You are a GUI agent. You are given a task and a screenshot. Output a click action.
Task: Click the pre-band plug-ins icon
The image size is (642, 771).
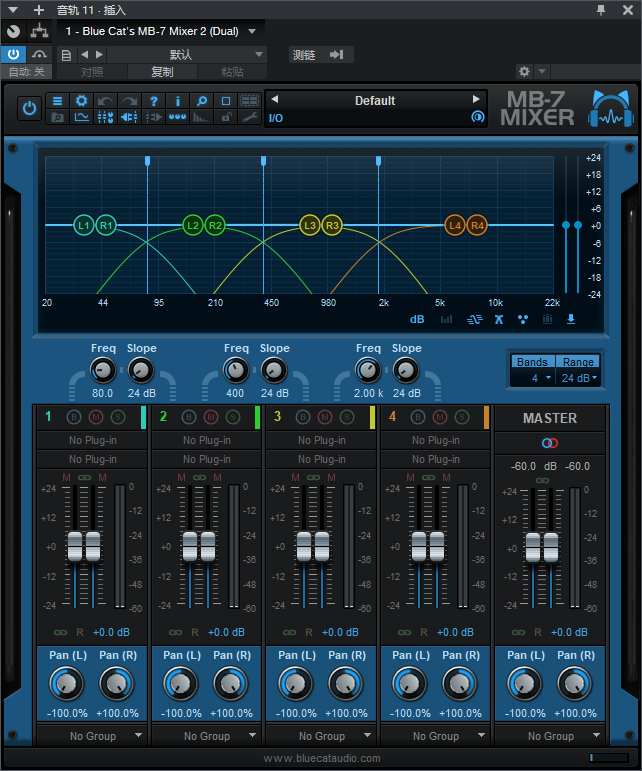coord(129,117)
